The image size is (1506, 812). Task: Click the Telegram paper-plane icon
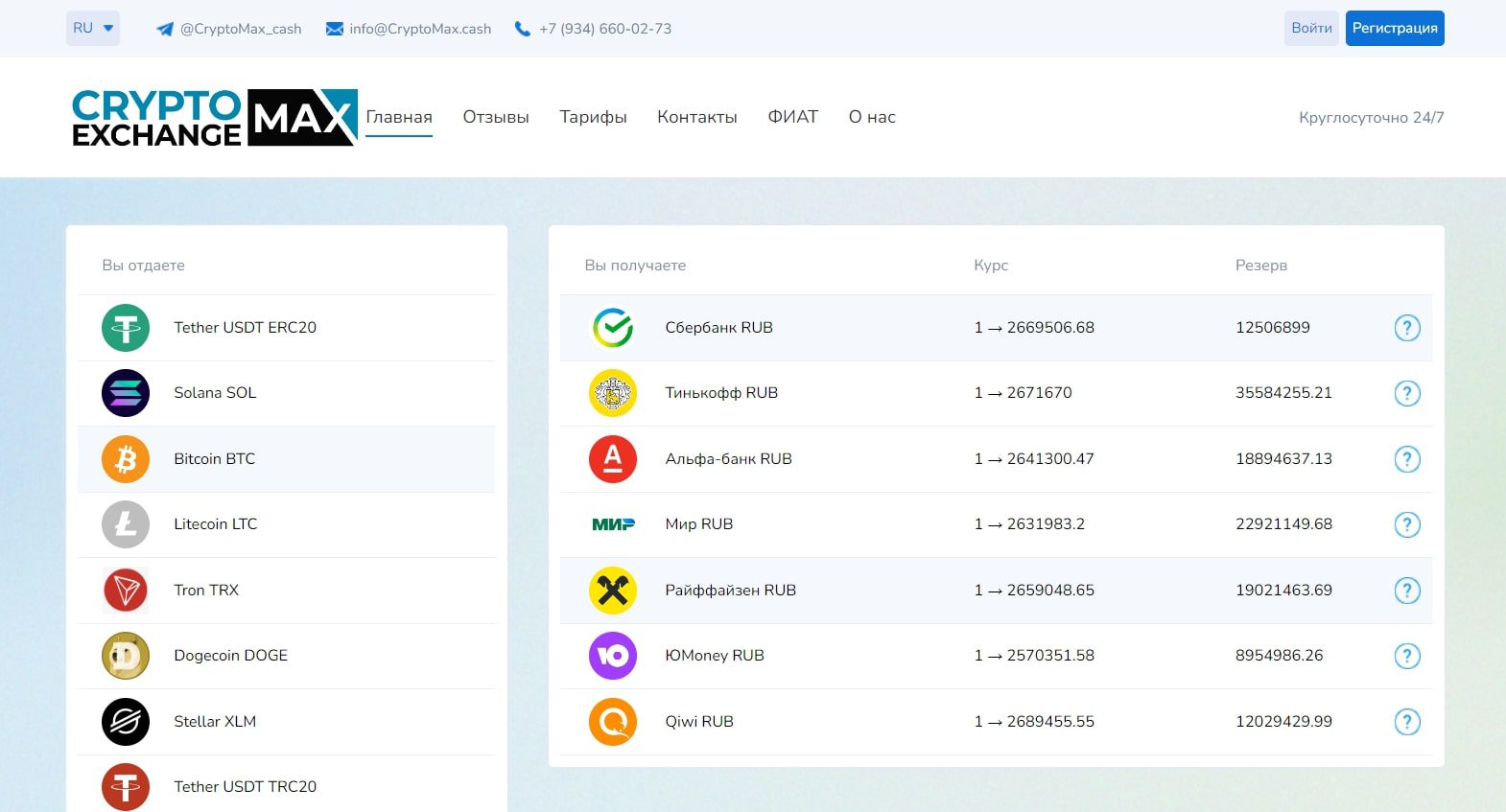(165, 29)
